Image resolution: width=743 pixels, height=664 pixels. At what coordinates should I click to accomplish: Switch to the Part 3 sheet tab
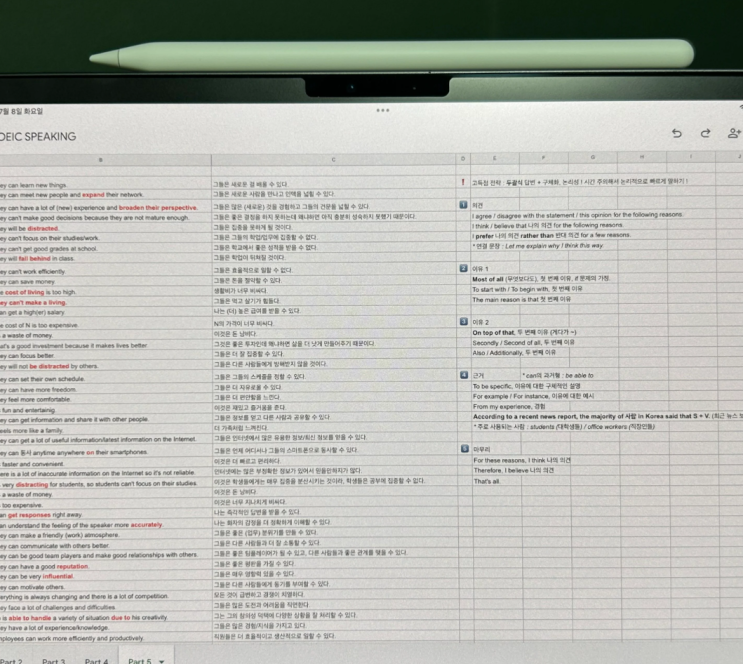click(54, 661)
